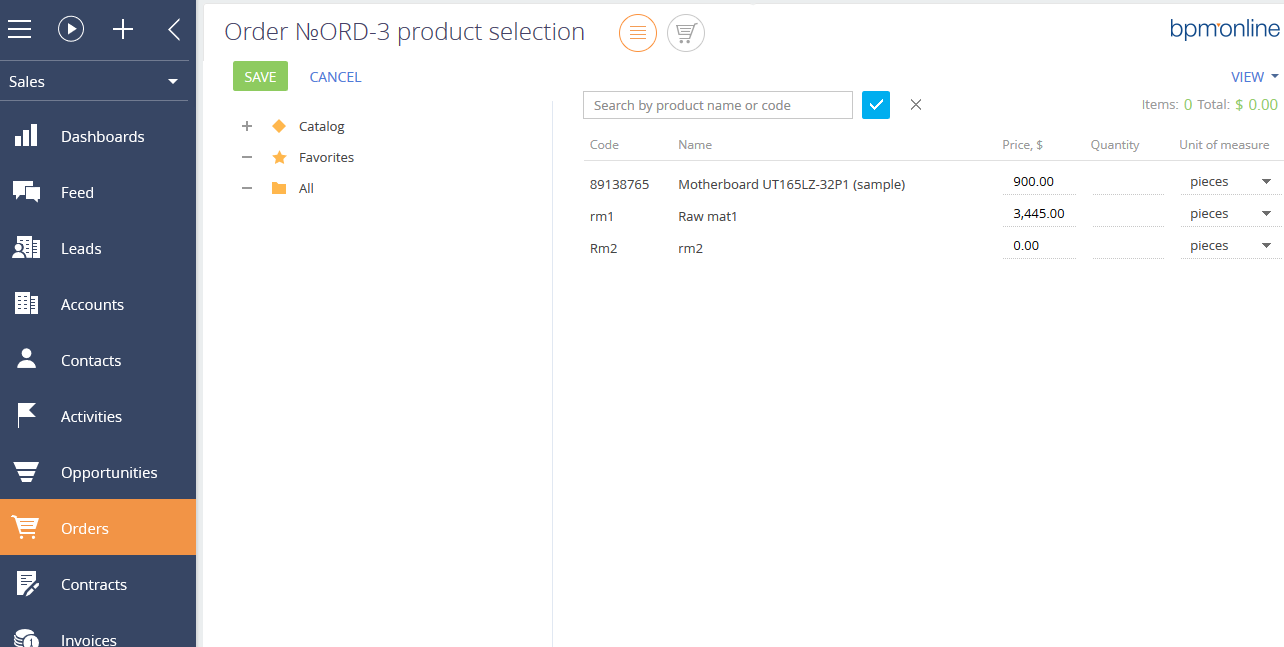The height and width of the screenshot is (647, 1284).
Task: Collapse the Favorites tree node
Action: pos(247,158)
